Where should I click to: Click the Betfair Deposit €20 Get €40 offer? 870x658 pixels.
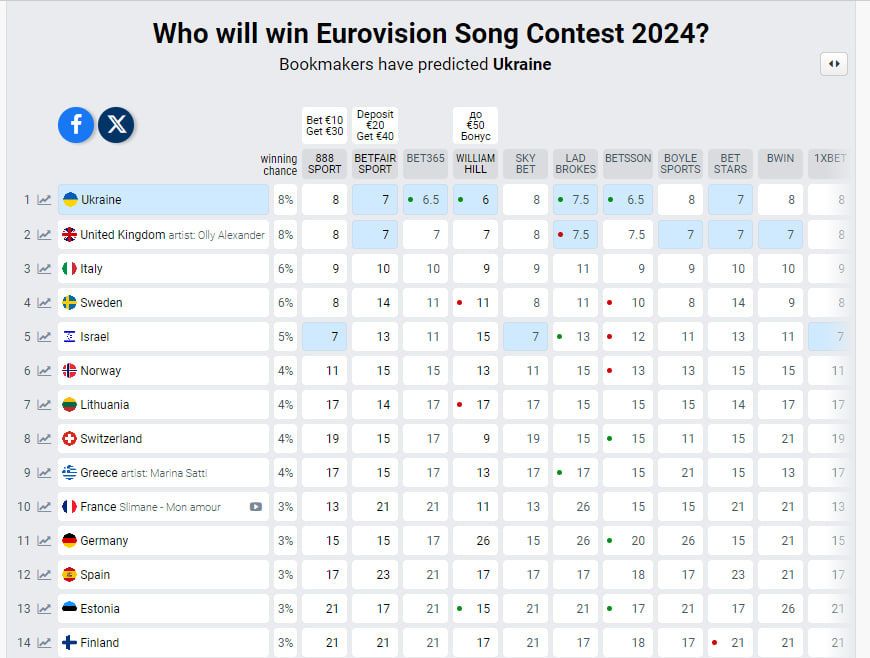pos(375,125)
